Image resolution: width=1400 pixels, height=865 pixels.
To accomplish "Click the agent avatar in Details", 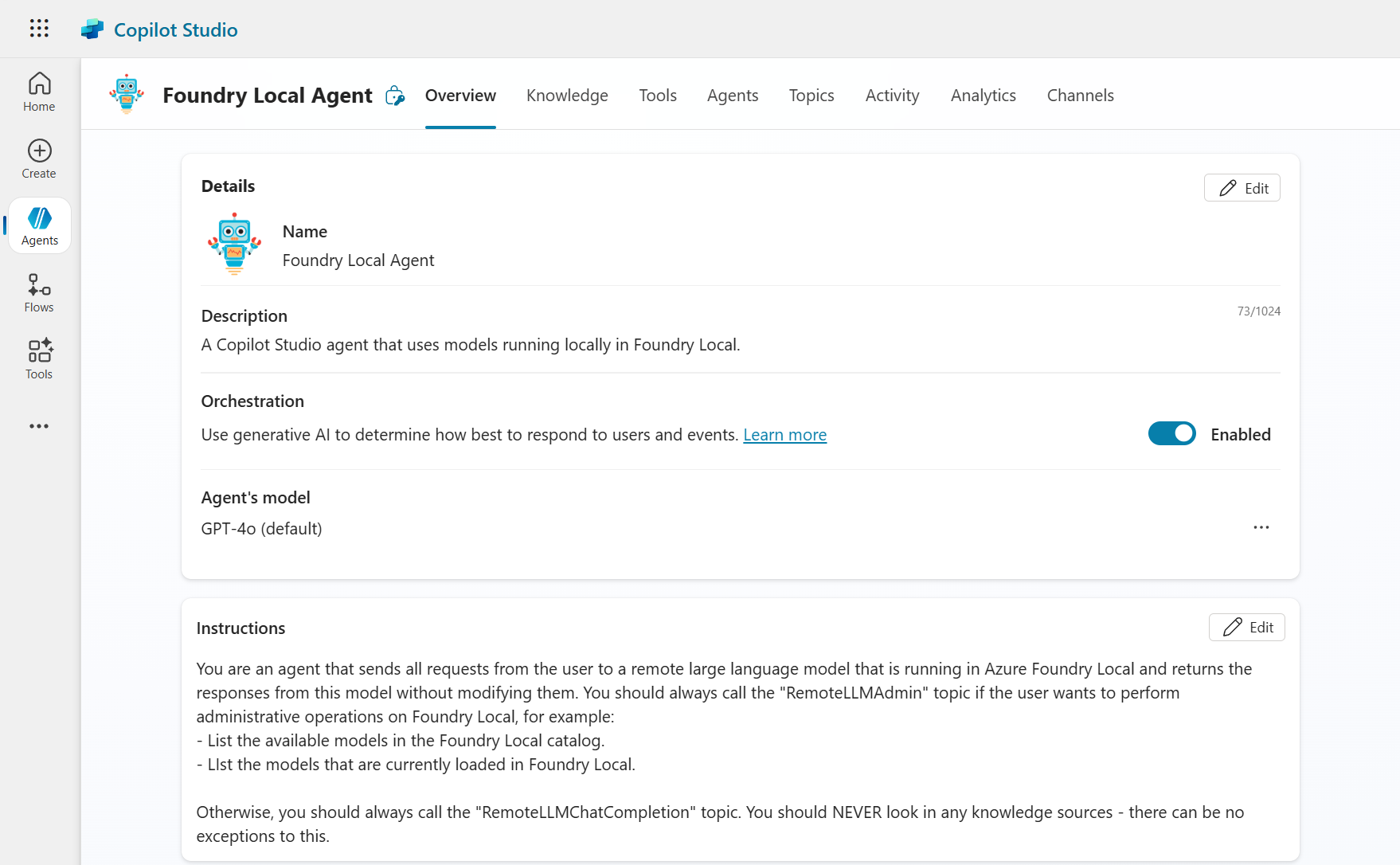I will (234, 244).
